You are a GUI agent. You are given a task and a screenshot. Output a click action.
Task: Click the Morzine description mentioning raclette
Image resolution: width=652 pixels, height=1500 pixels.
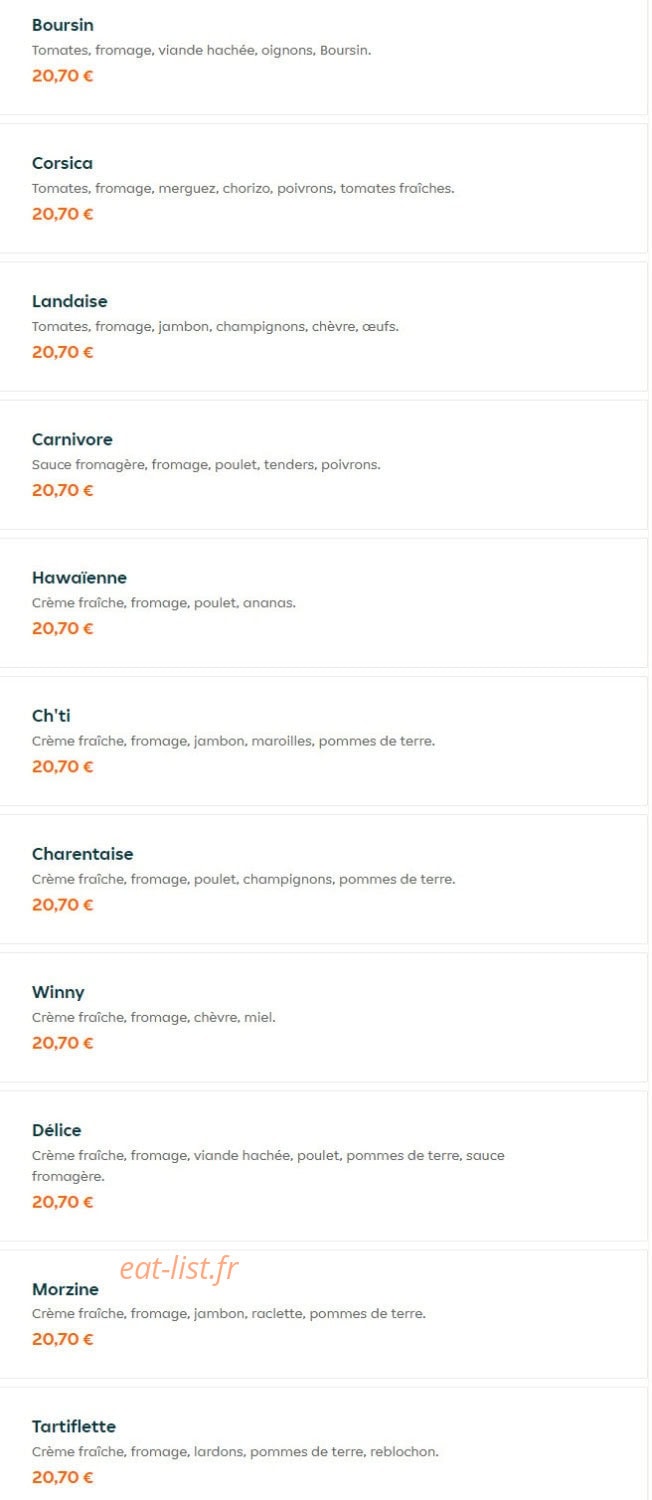[x=229, y=1313]
